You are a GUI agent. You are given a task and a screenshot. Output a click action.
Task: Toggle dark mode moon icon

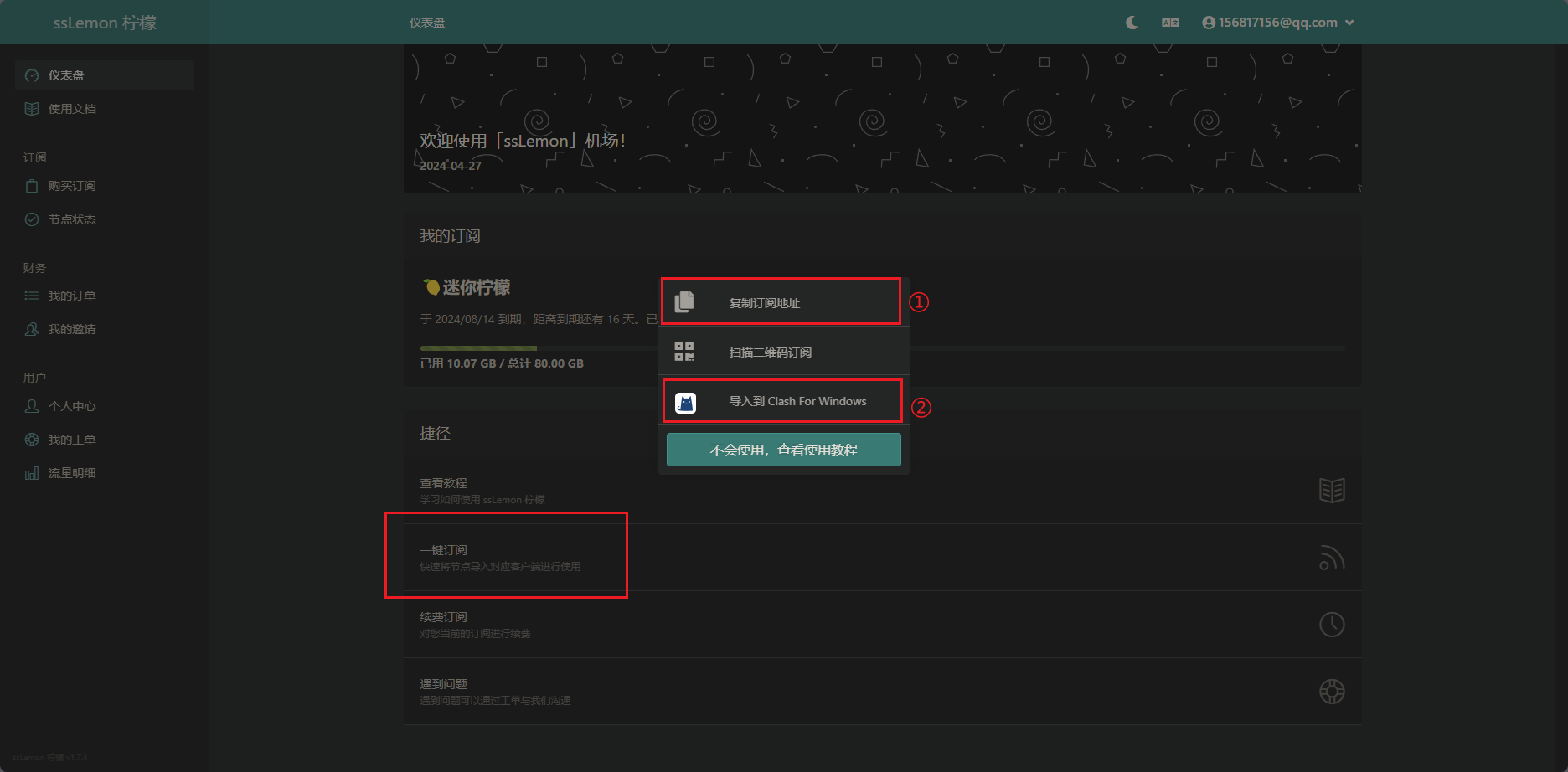coord(1132,23)
